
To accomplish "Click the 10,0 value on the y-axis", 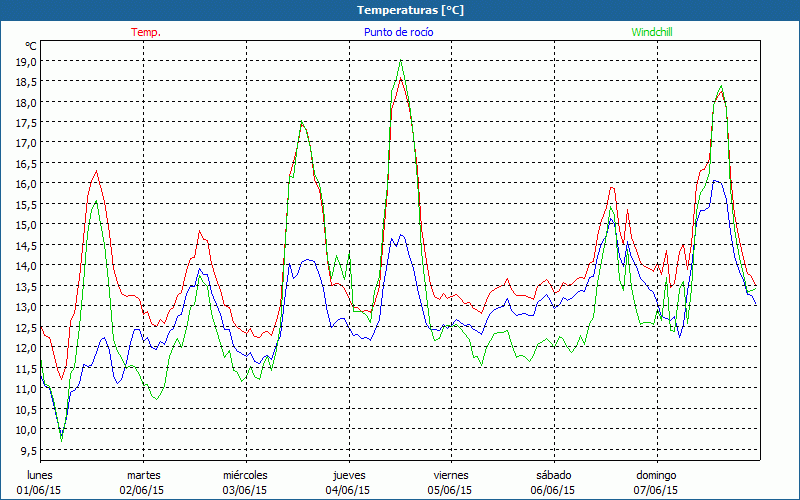I will click(x=26, y=430).
